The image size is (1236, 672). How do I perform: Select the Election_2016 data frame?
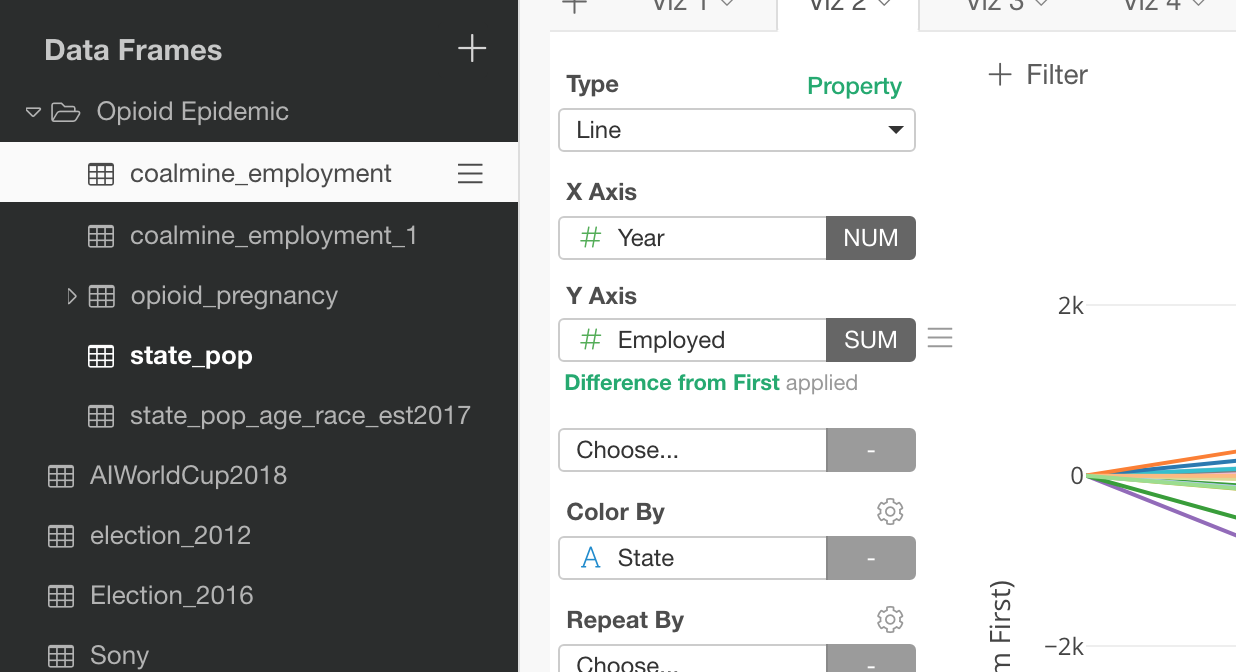pyautogui.click(x=172, y=596)
